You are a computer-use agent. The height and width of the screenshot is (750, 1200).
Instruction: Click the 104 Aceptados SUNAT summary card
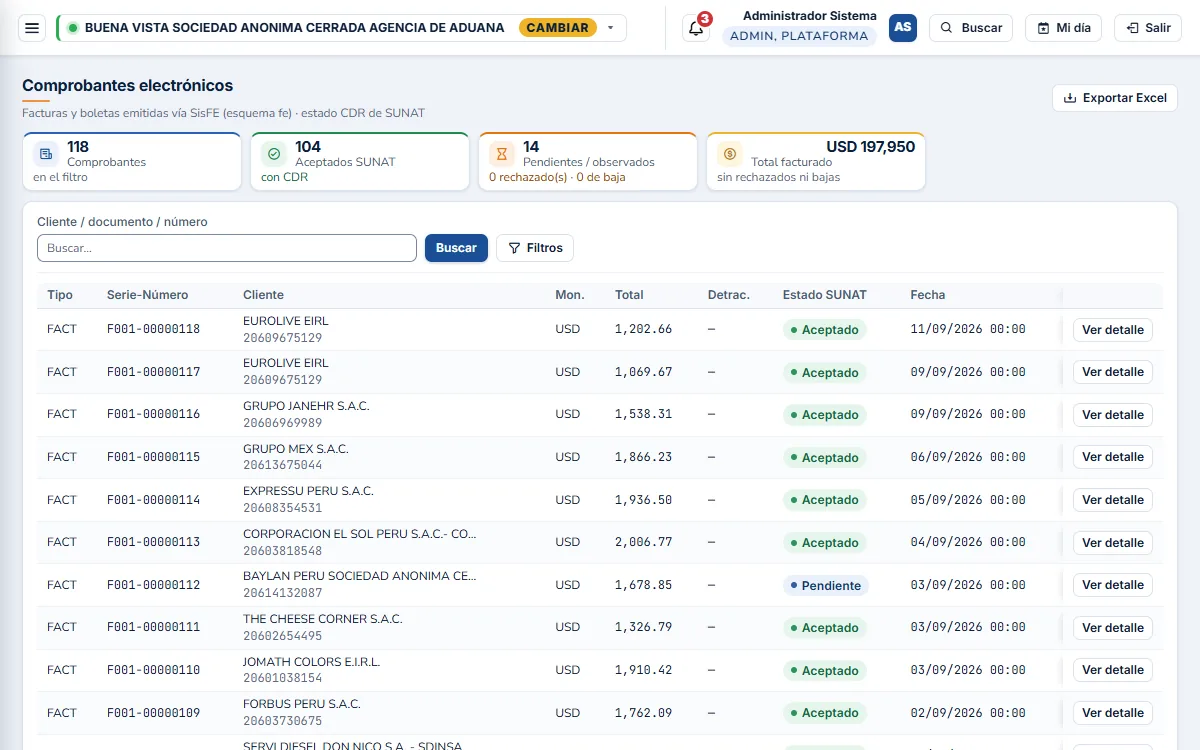coord(360,161)
